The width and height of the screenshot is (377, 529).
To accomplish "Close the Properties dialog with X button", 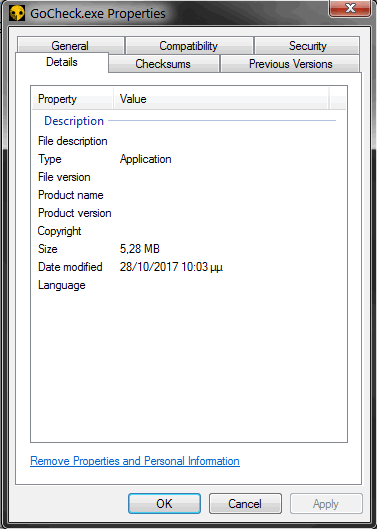I will click(350, 8).
